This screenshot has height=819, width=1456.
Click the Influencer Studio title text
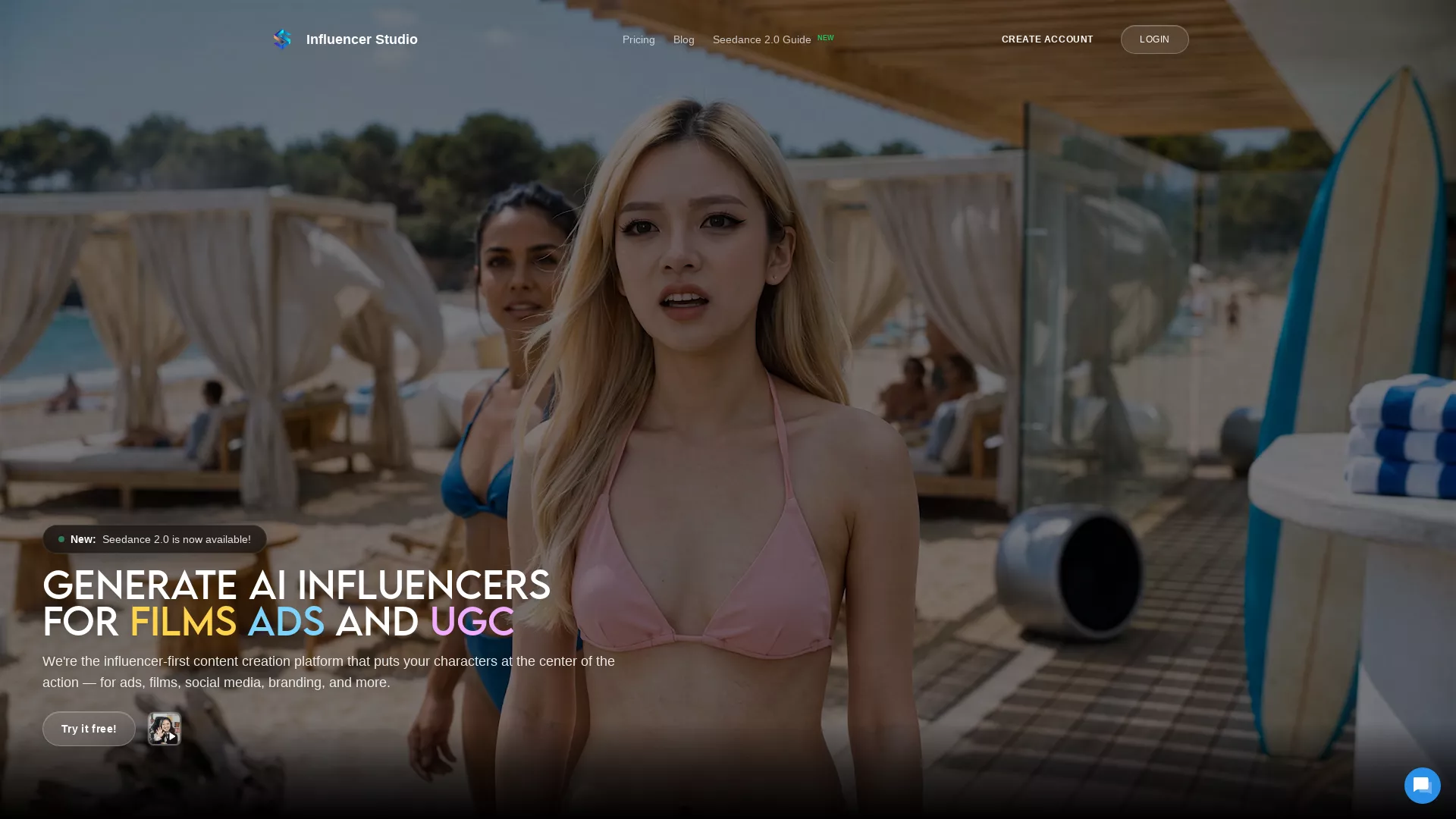click(x=362, y=39)
